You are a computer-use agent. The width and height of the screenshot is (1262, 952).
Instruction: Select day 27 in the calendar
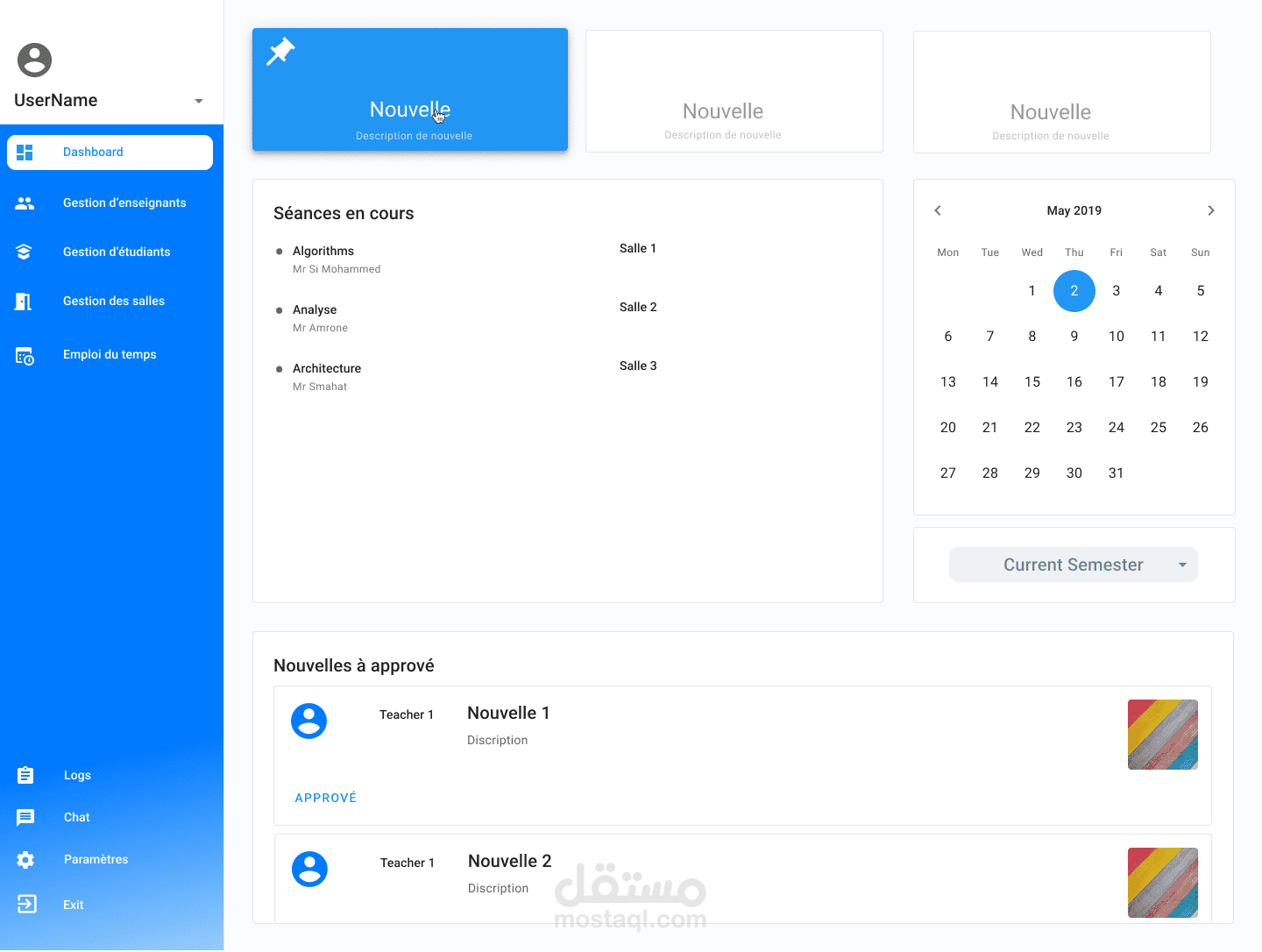tap(948, 473)
